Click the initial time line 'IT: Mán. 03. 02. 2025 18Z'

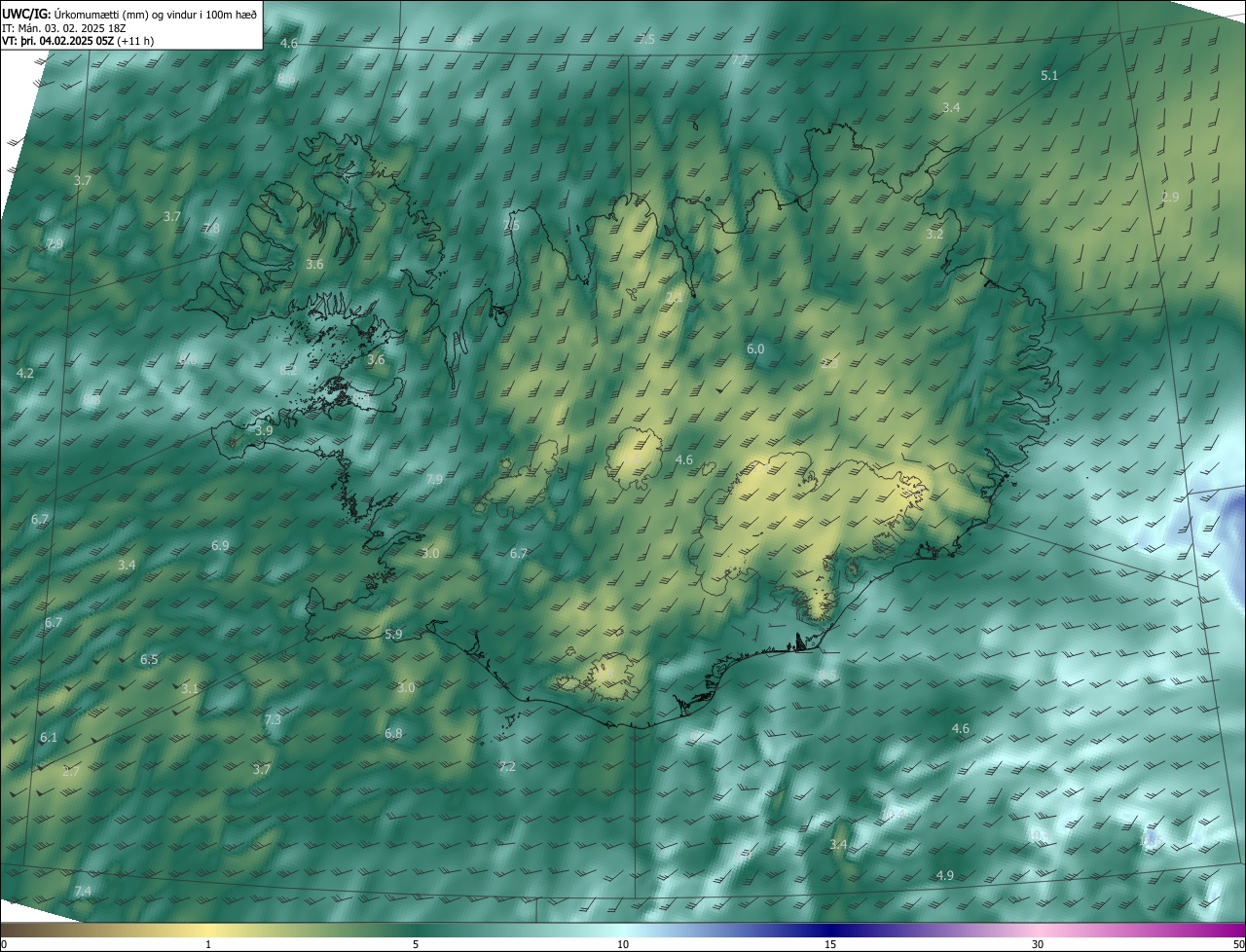point(64,27)
